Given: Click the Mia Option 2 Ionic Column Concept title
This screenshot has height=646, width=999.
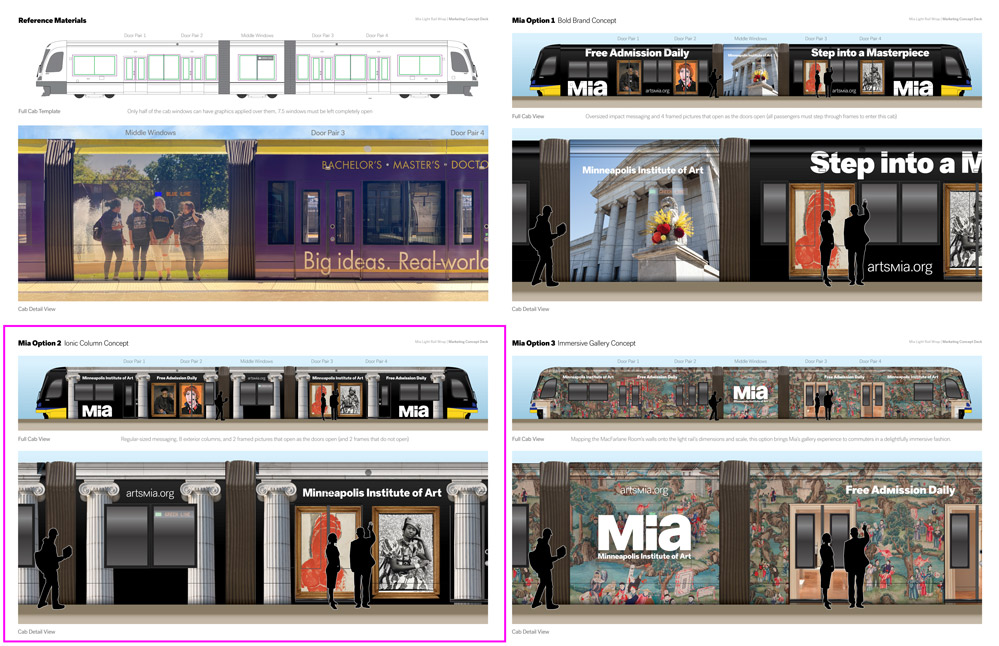Looking at the screenshot, I should 73,343.
